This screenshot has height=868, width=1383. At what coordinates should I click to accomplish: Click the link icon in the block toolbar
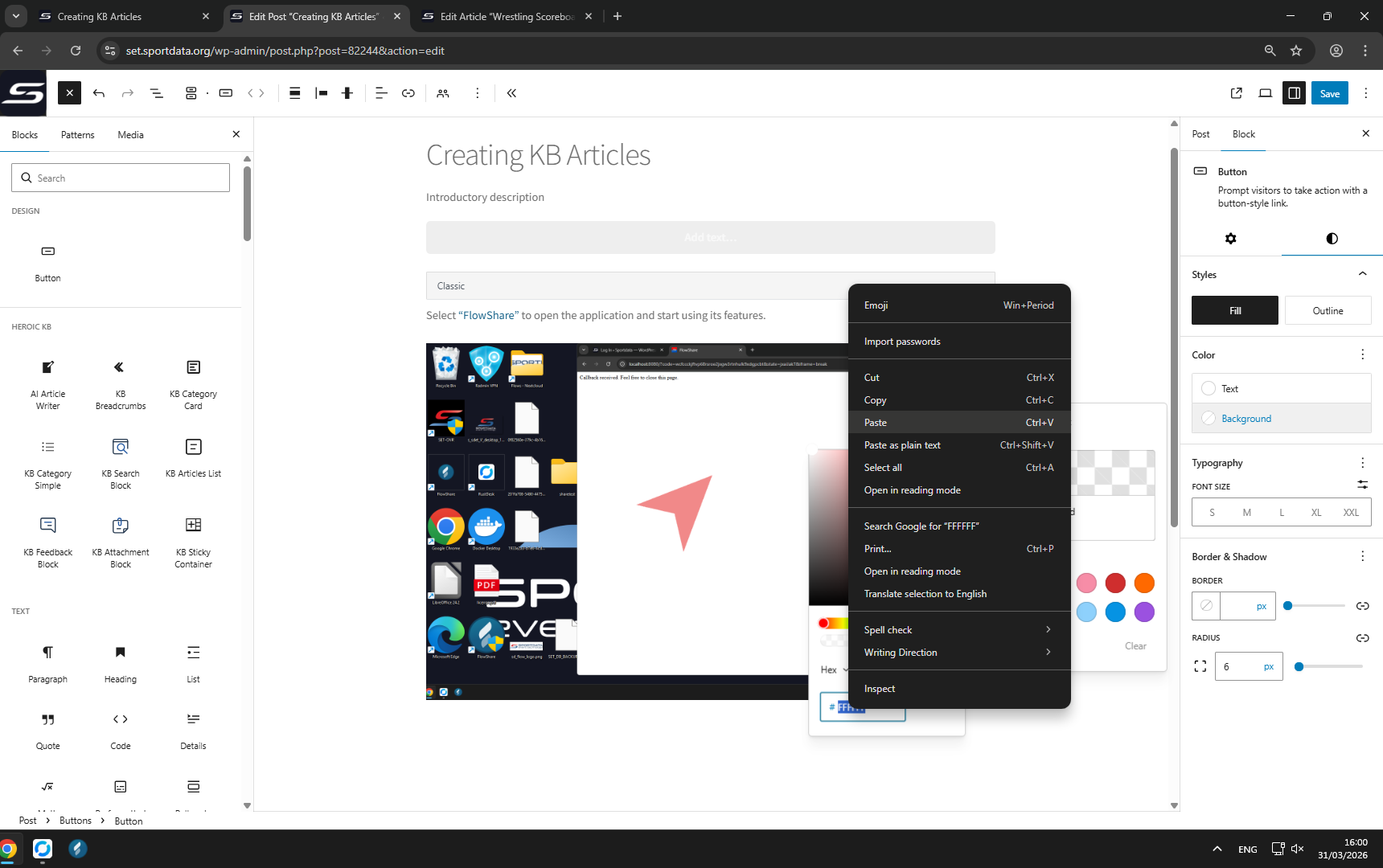[x=408, y=93]
